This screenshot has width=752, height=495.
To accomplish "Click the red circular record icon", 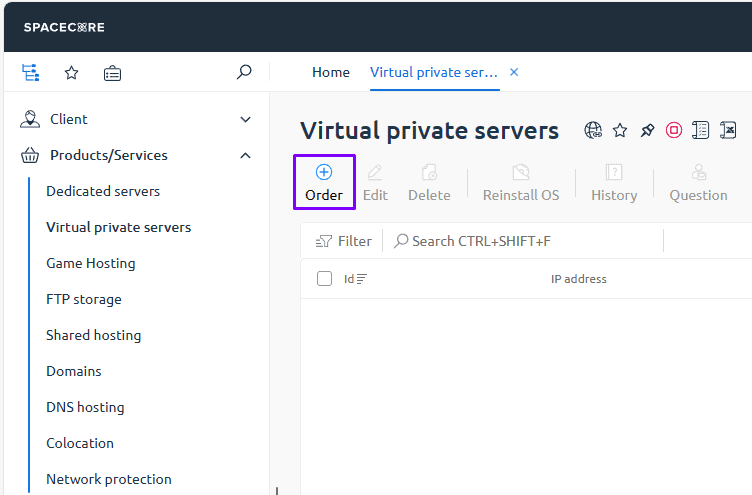I will pos(674,131).
